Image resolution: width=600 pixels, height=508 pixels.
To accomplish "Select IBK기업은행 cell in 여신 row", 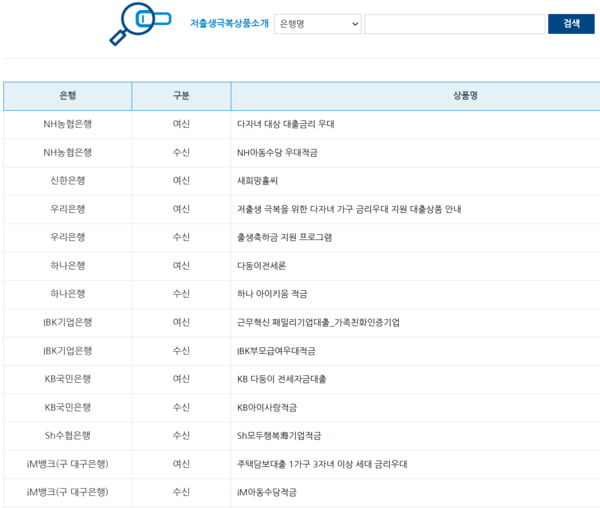I will 68,322.
